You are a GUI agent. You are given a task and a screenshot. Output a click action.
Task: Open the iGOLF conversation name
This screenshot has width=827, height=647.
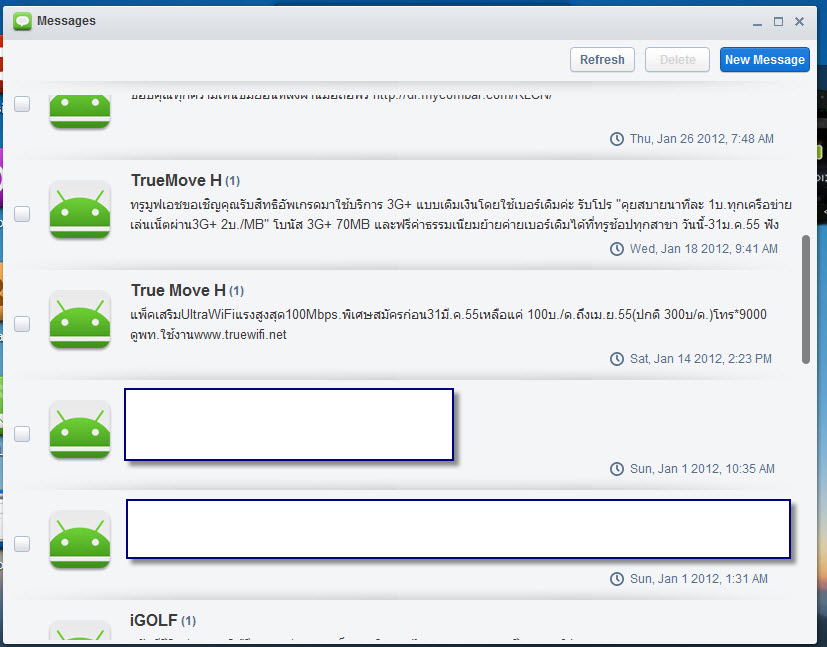(x=153, y=620)
